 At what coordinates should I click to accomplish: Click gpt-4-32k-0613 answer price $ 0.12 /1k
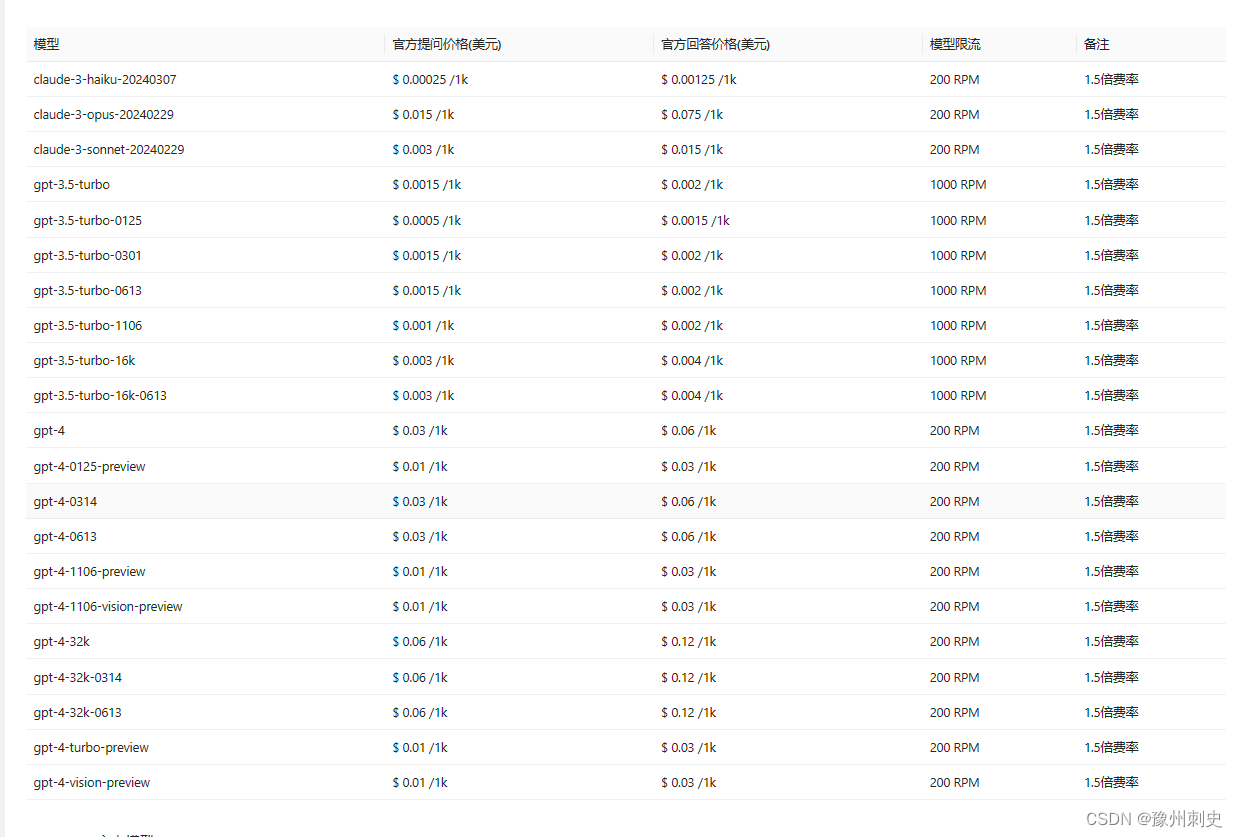tap(689, 712)
